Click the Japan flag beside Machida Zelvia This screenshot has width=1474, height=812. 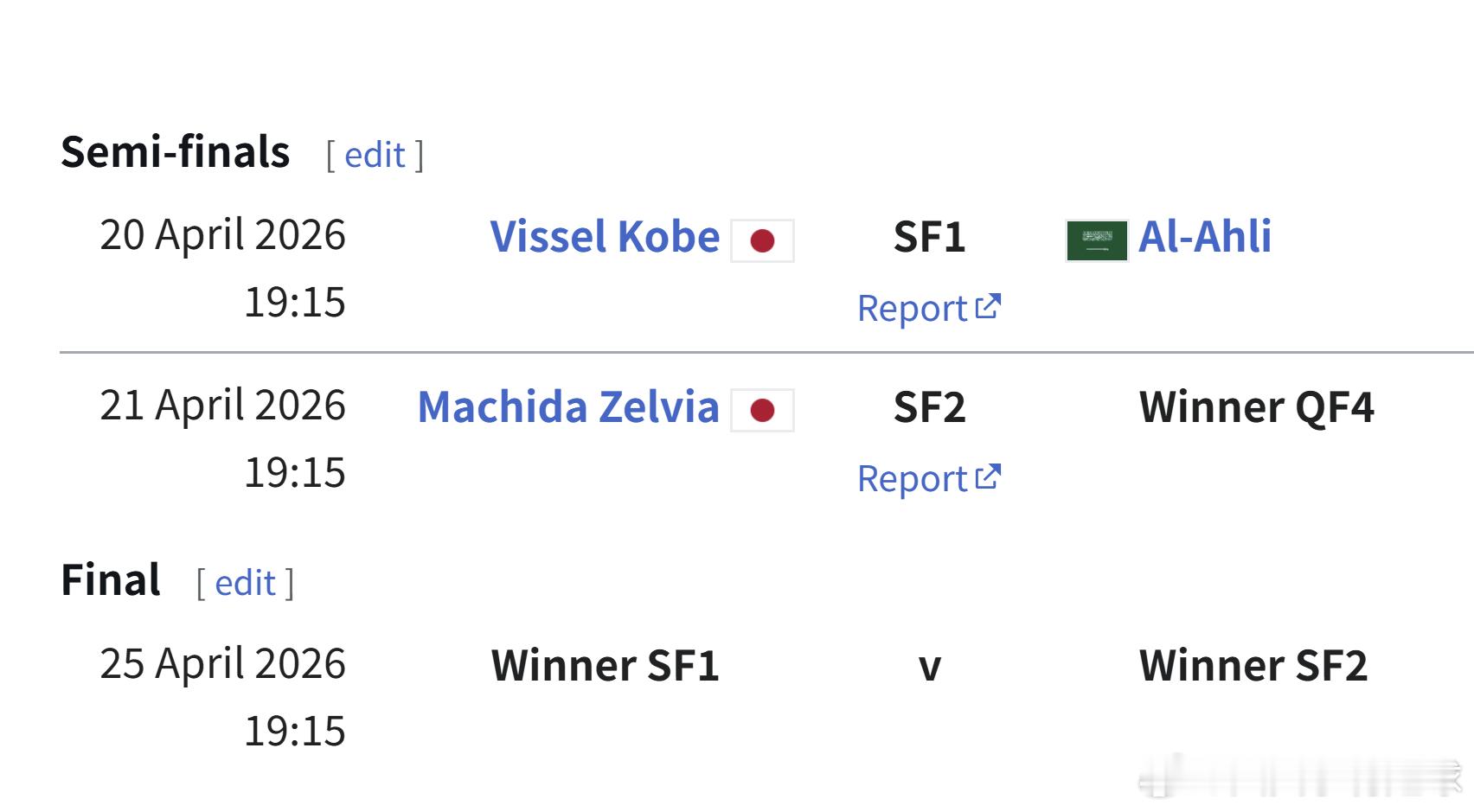point(762,410)
